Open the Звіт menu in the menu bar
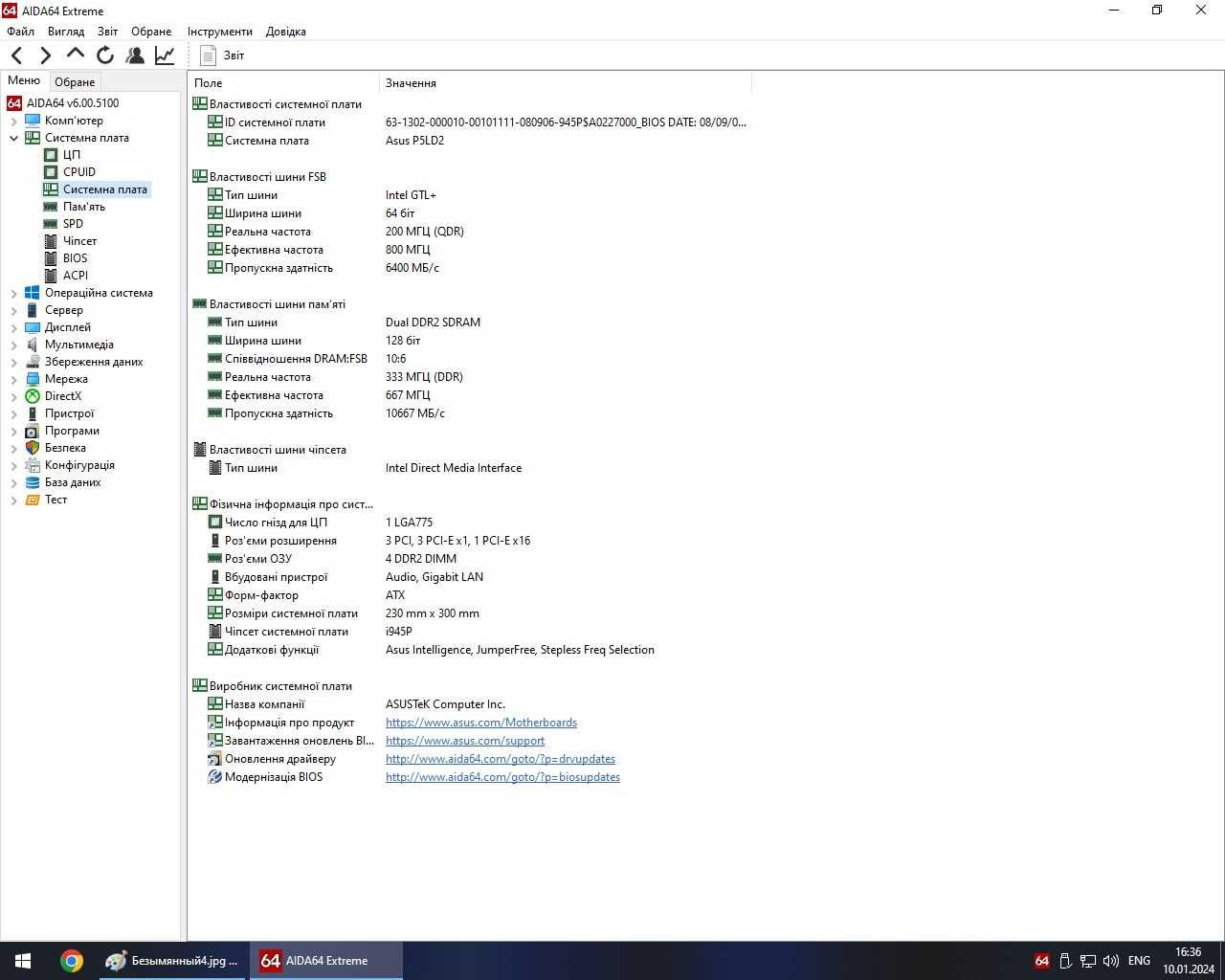Viewport: 1225px width, 980px height. (107, 32)
